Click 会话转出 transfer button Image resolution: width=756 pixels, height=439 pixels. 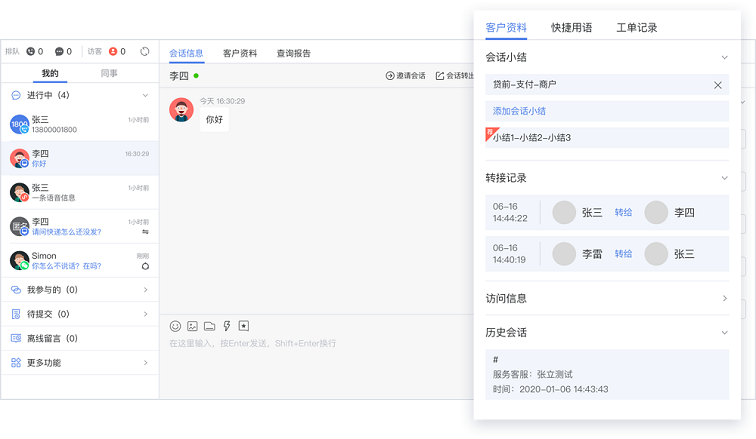tap(455, 76)
